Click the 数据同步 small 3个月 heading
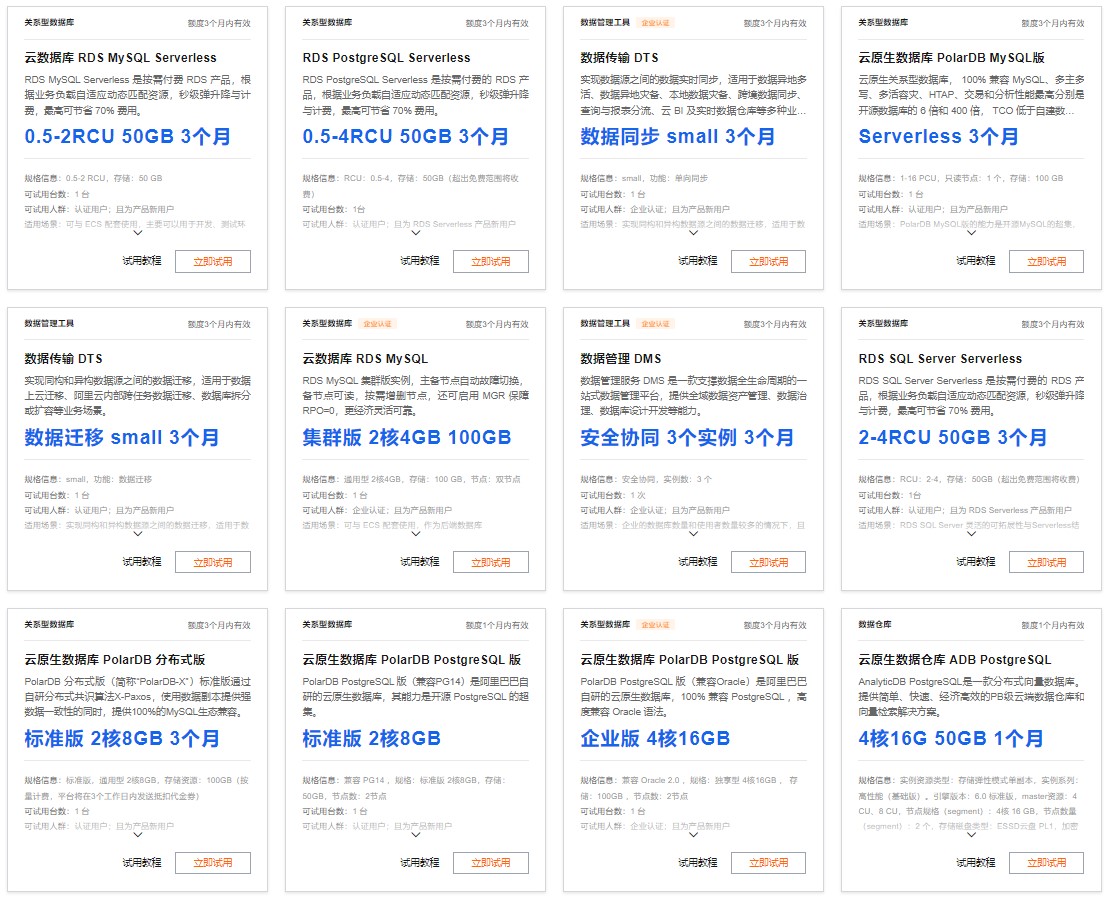 [678, 137]
